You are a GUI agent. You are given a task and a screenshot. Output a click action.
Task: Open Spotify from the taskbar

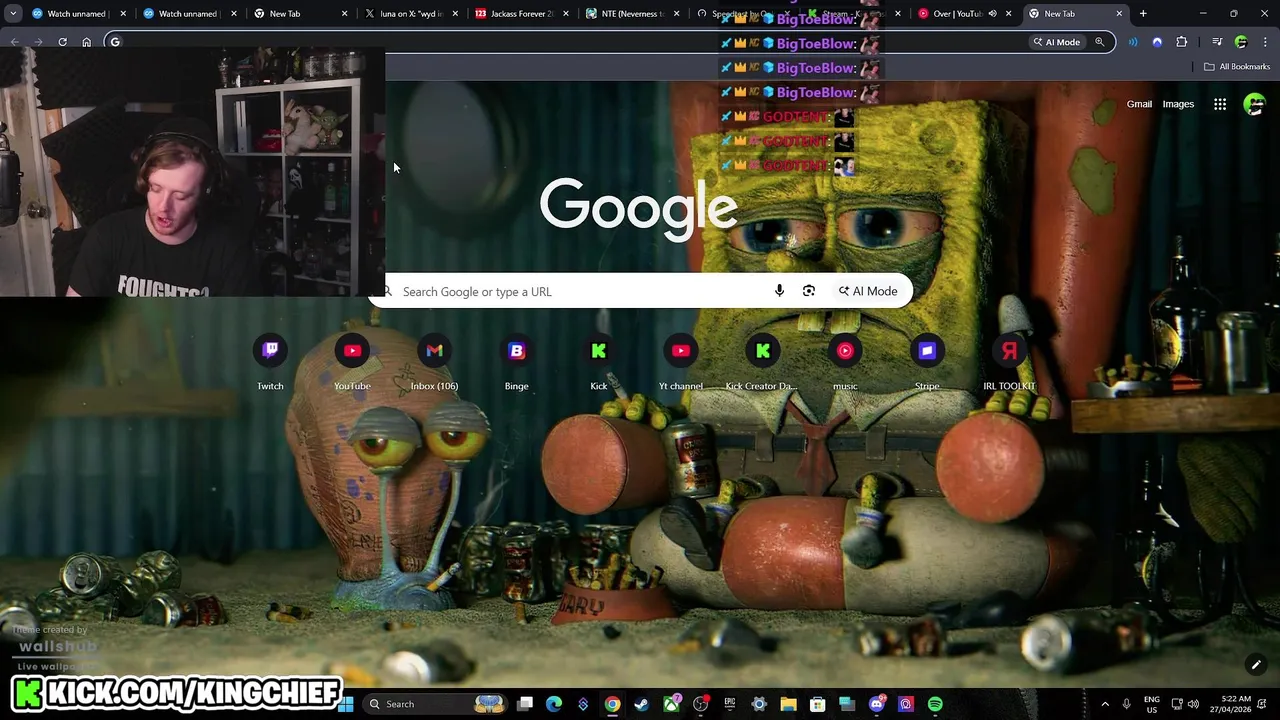[935, 704]
